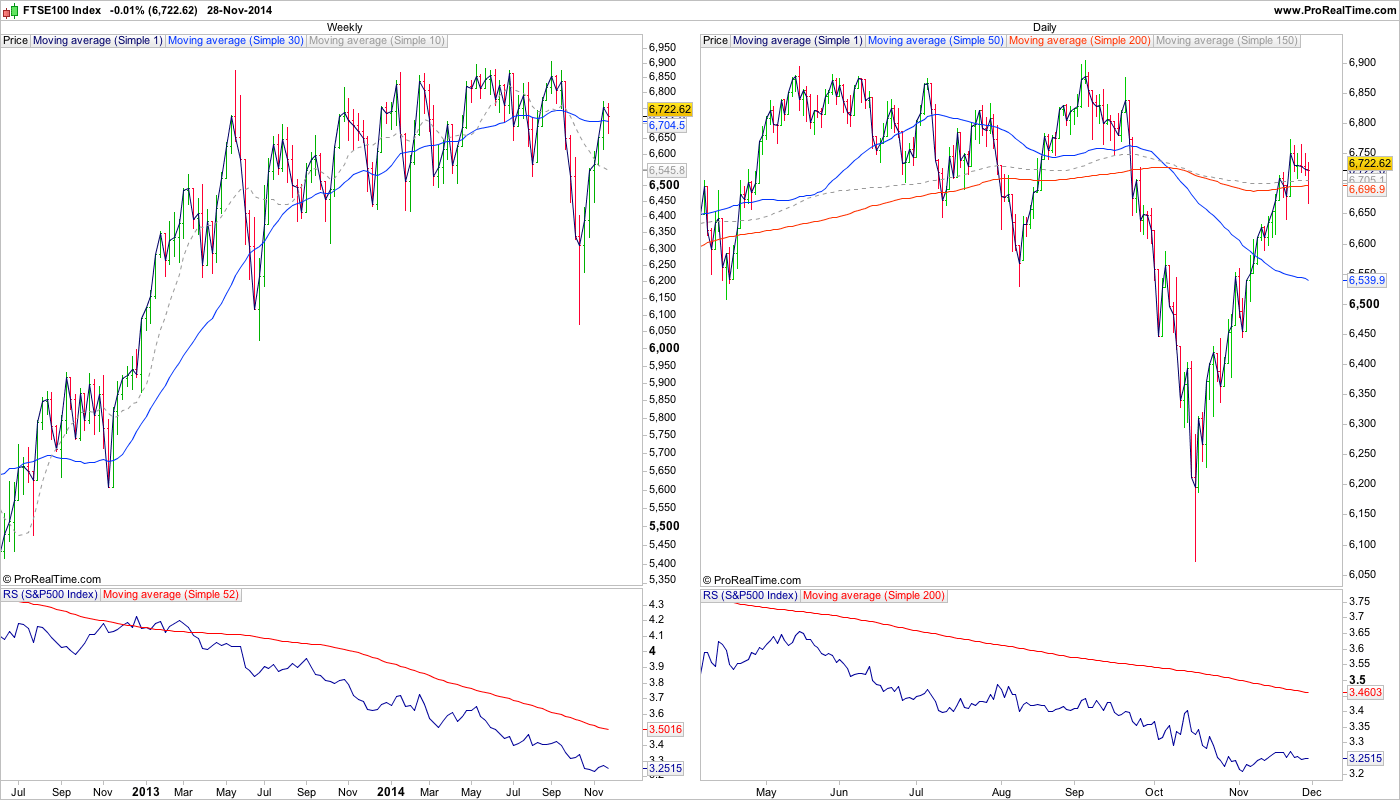Click the Oct label on Daily time axis
Screen dimensions: 1400x800
[x=1154, y=791]
